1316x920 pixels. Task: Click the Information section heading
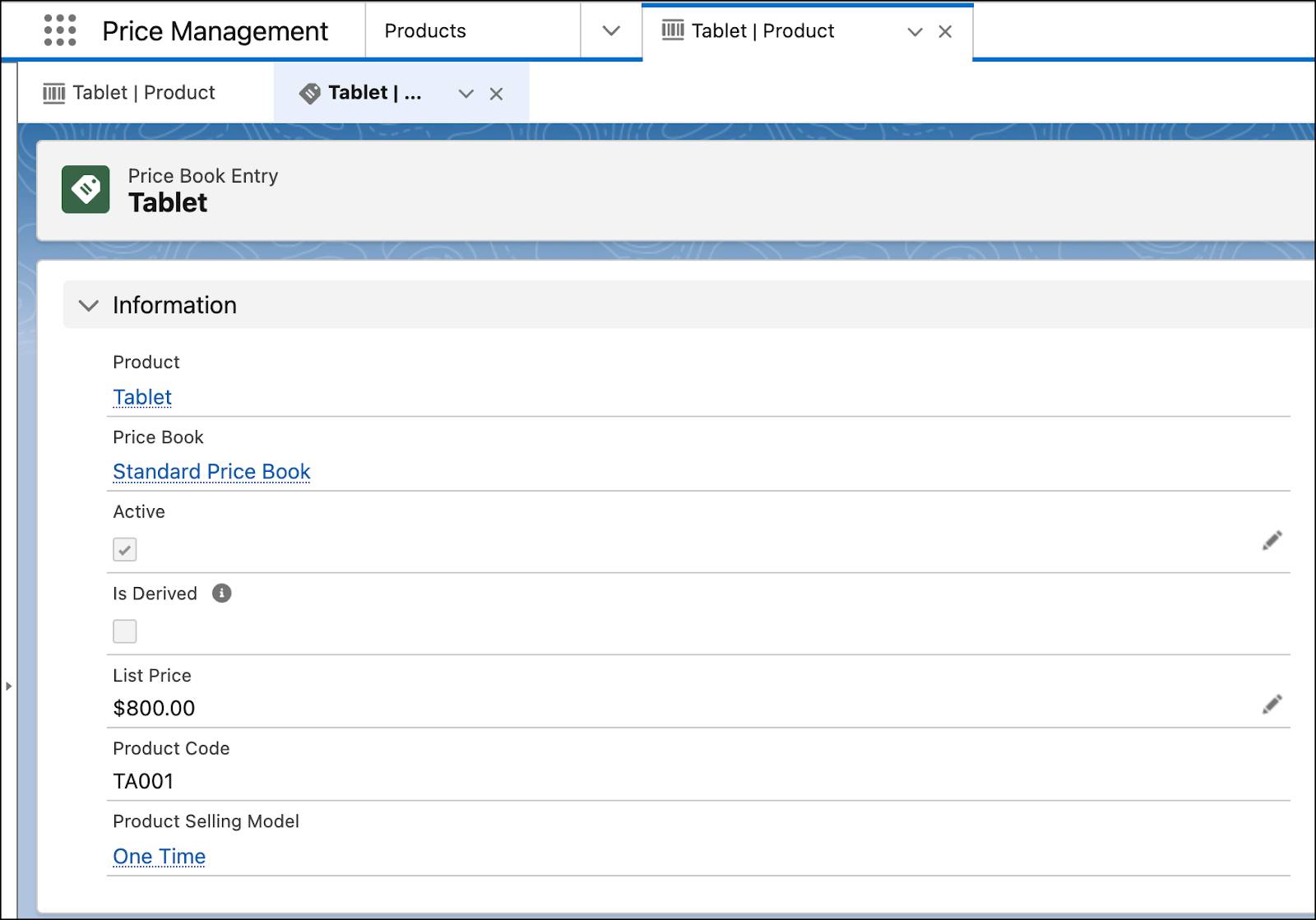pos(174,305)
